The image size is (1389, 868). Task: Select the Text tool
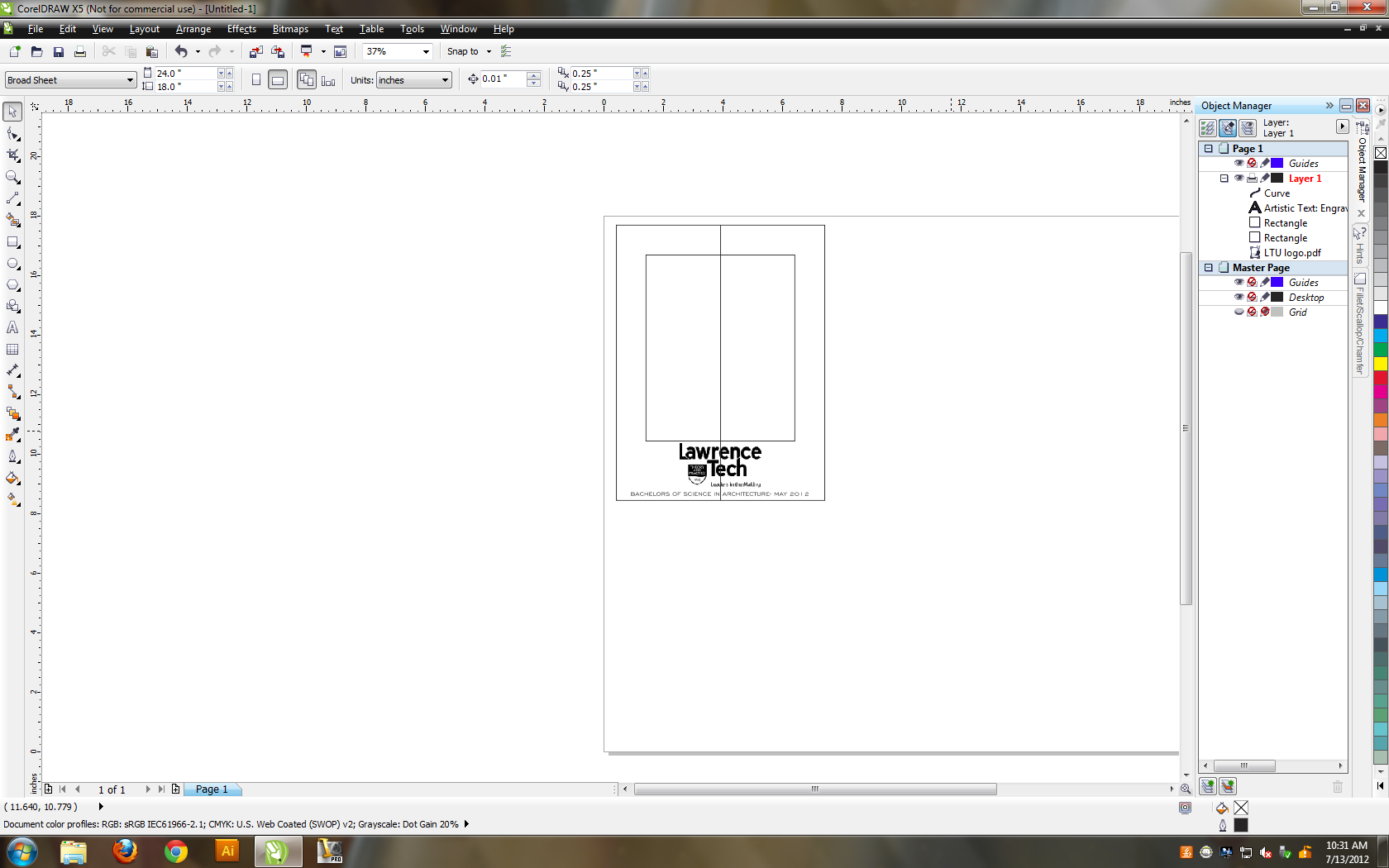point(12,328)
